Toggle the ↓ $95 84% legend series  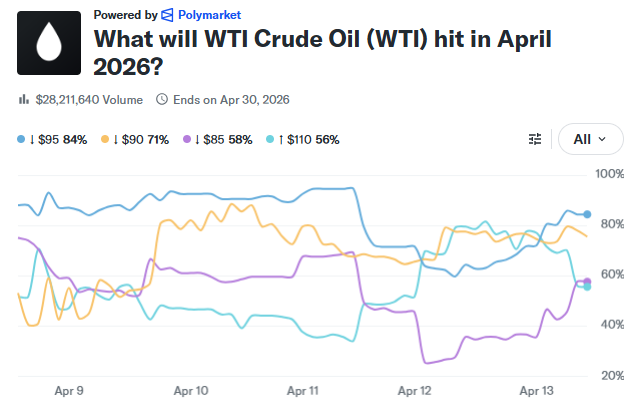coord(52,139)
